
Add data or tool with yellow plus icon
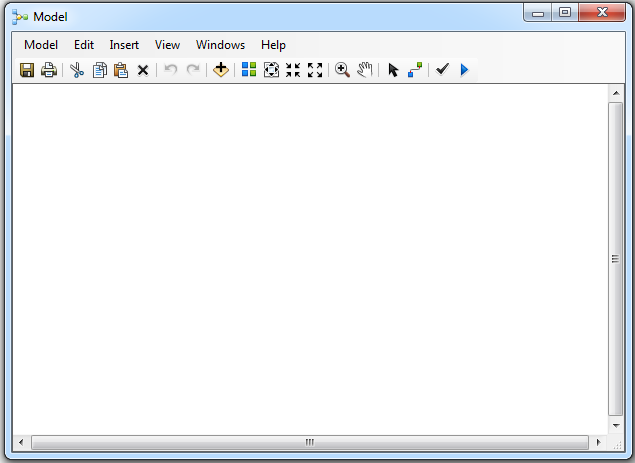click(x=221, y=70)
